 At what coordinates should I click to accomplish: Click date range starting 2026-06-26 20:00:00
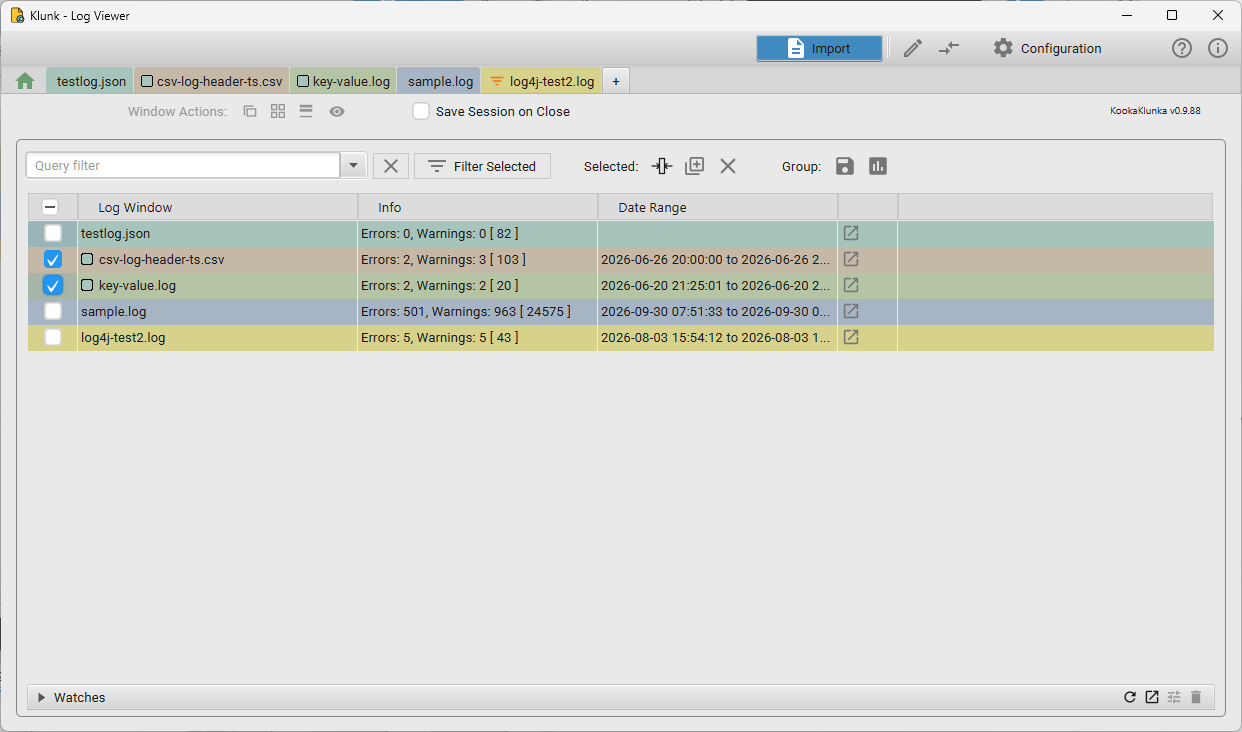tap(716, 259)
